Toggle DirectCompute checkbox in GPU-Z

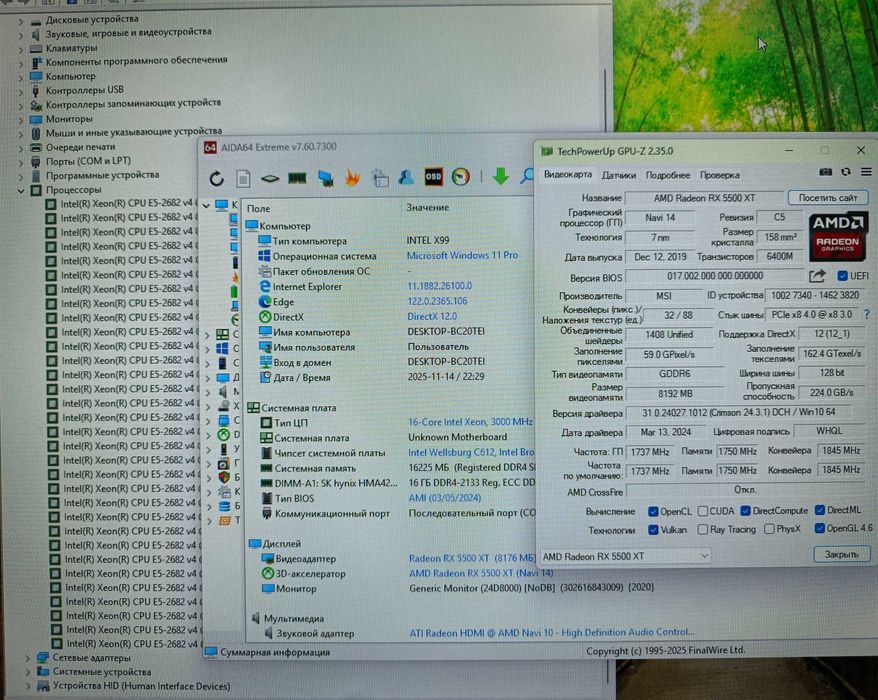pyautogui.click(x=745, y=511)
